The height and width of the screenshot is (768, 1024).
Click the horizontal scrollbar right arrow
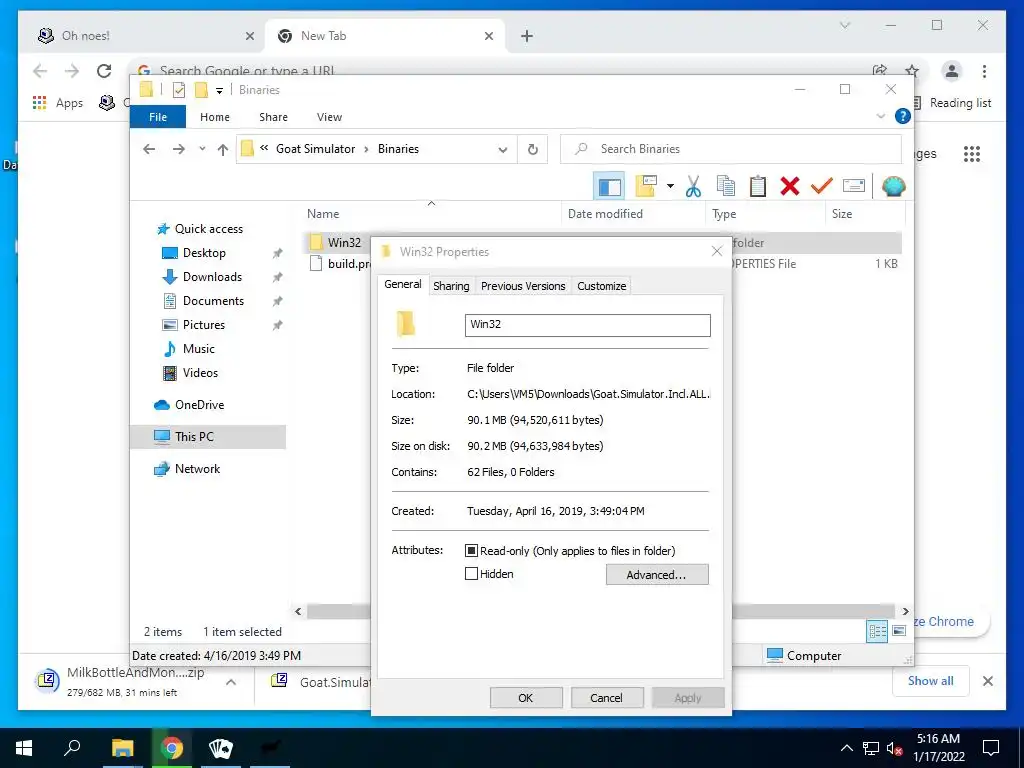tap(905, 611)
